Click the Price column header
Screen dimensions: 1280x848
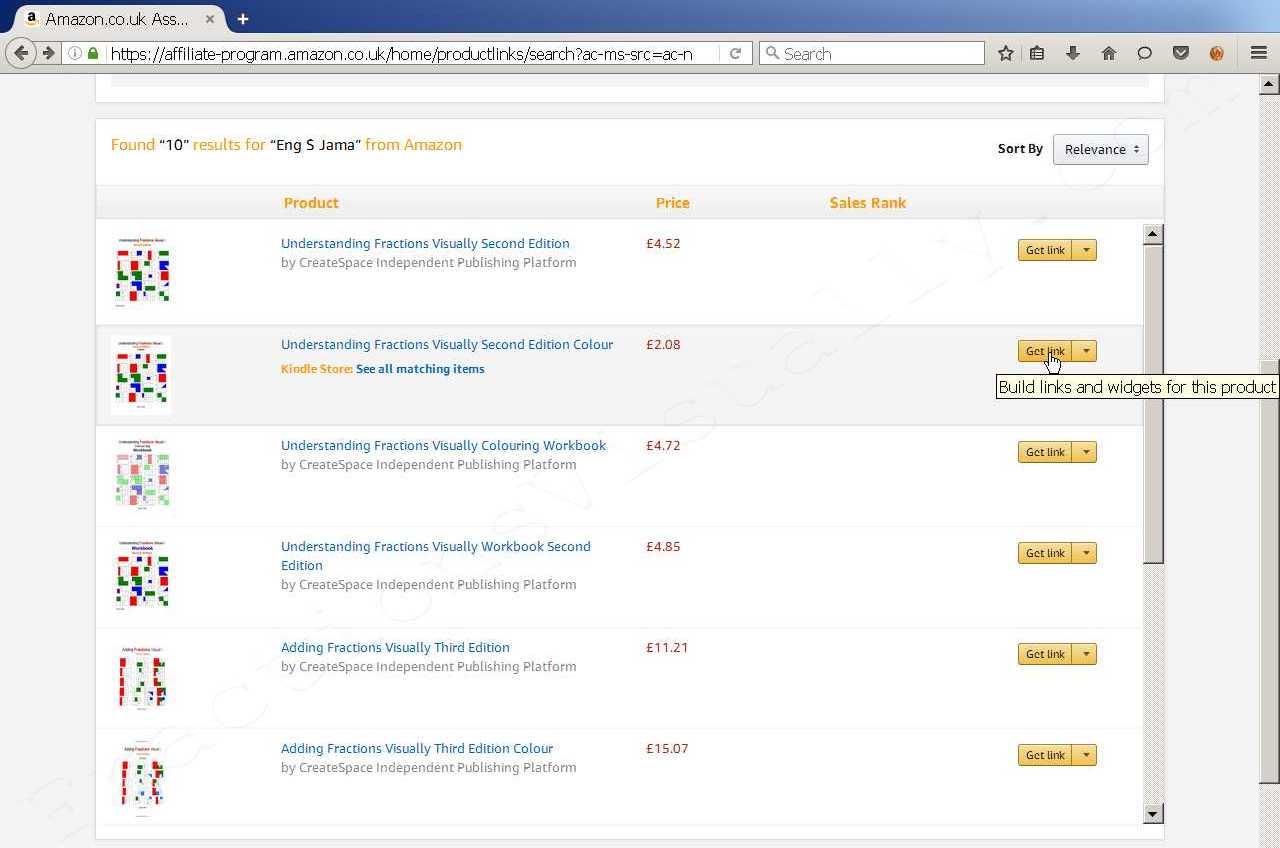coord(672,202)
